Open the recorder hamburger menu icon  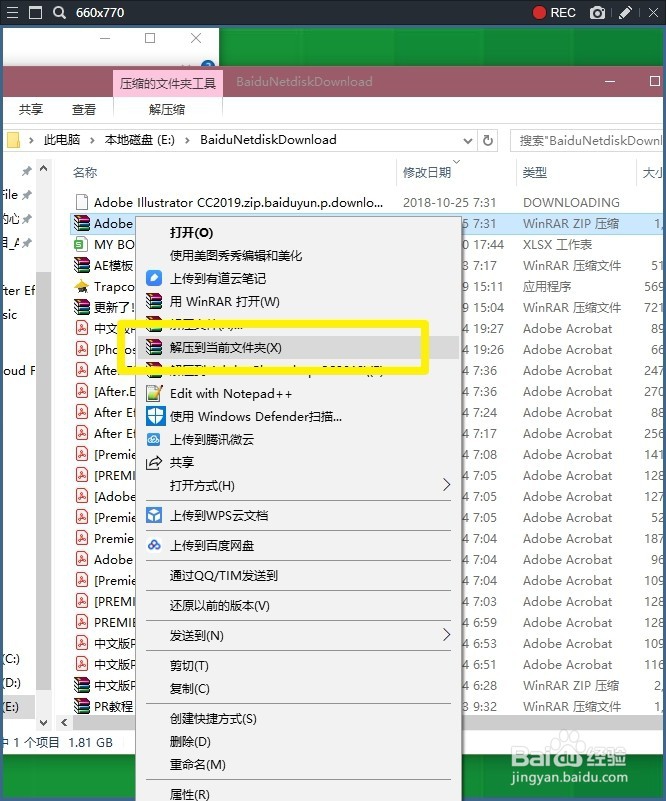(x=12, y=12)
